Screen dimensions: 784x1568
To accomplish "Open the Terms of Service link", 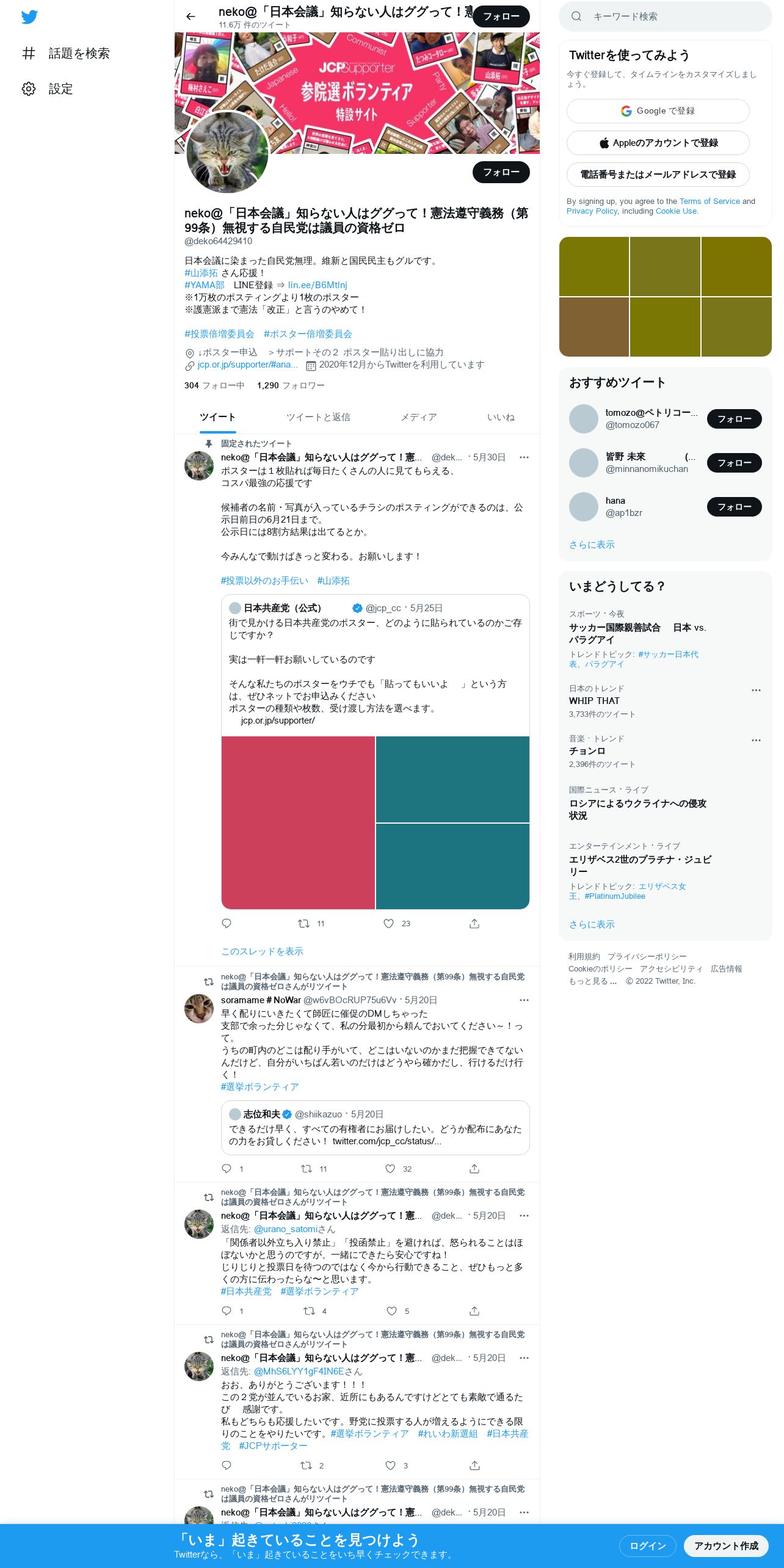I will [710, 201].
